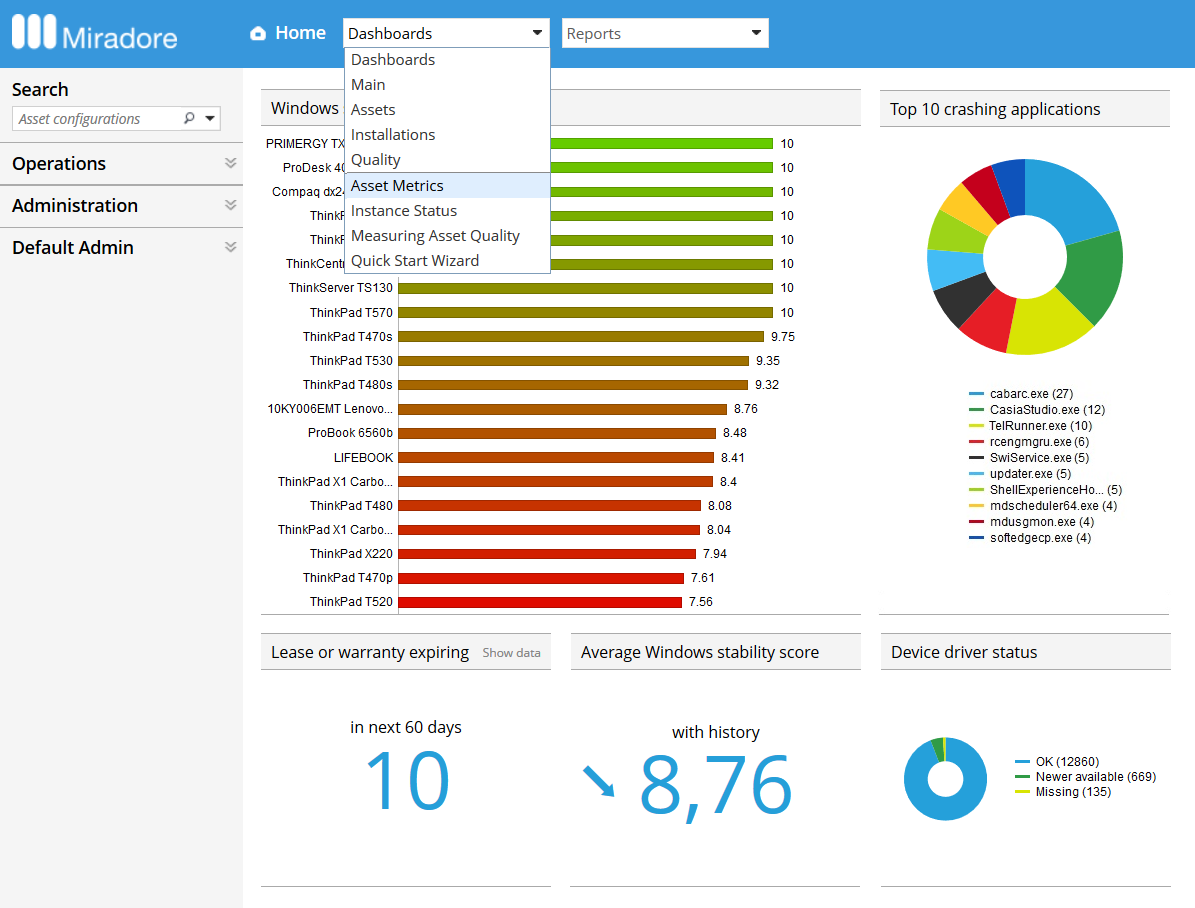Image resolution: width=1195 pixels, height=908 pixels.
Task: Click the OK (12860) legend entry
Action: [1057, 762]
